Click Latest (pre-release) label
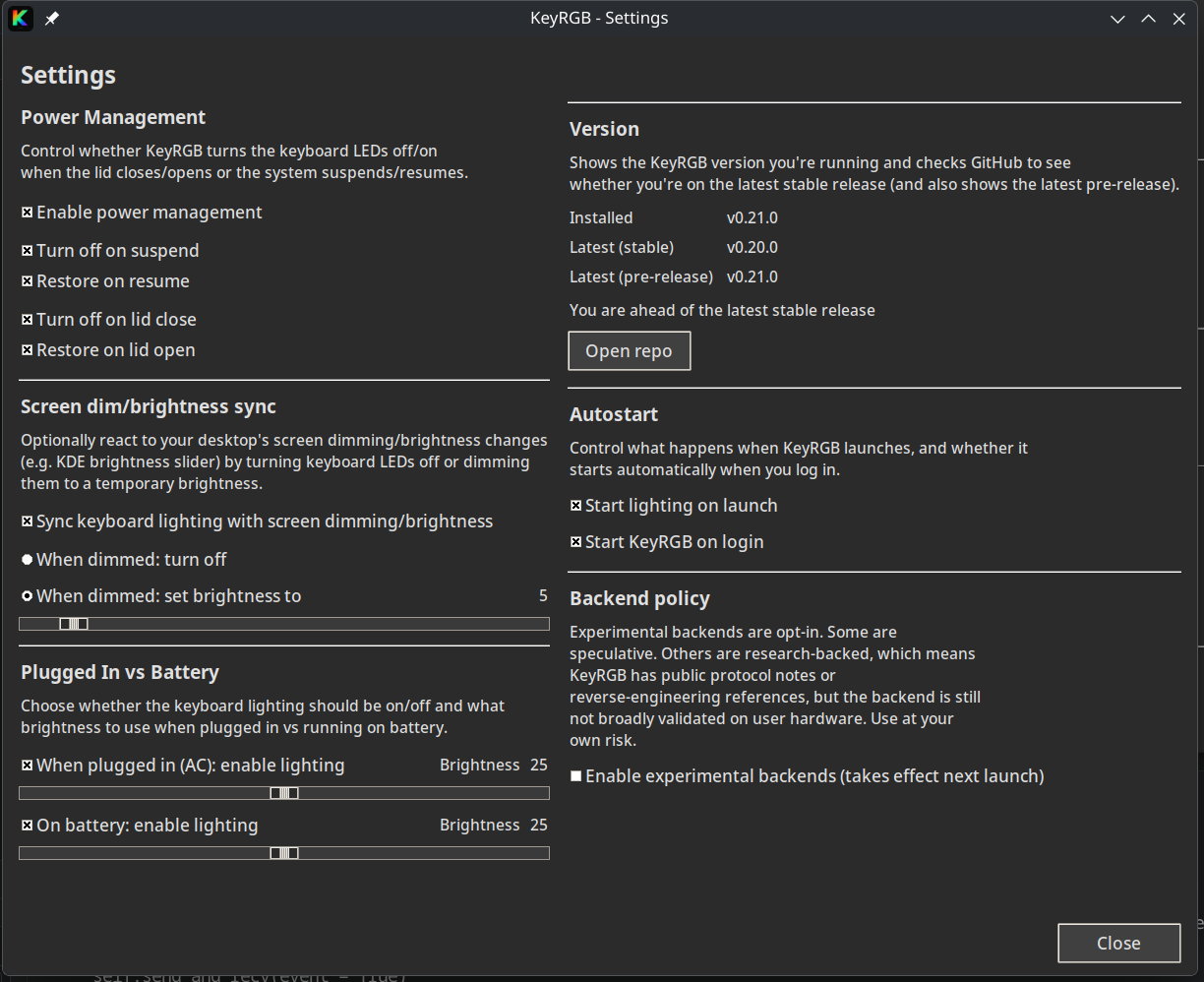The height and width of the screenshot is (982, 1204). click(x=641, y=276)
